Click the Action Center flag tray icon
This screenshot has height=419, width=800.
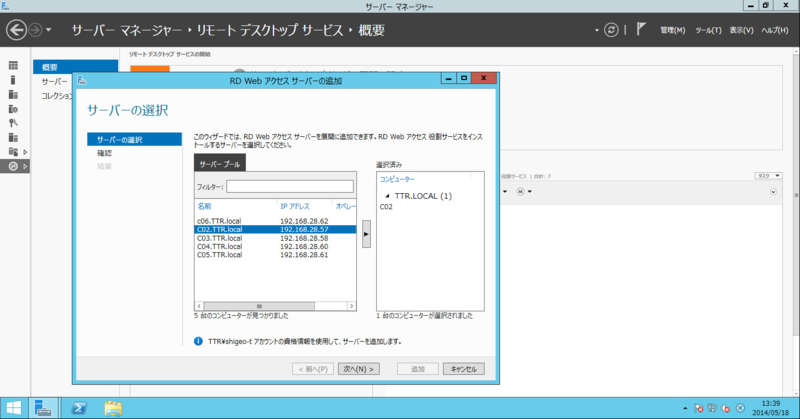[x=698, y=408]
